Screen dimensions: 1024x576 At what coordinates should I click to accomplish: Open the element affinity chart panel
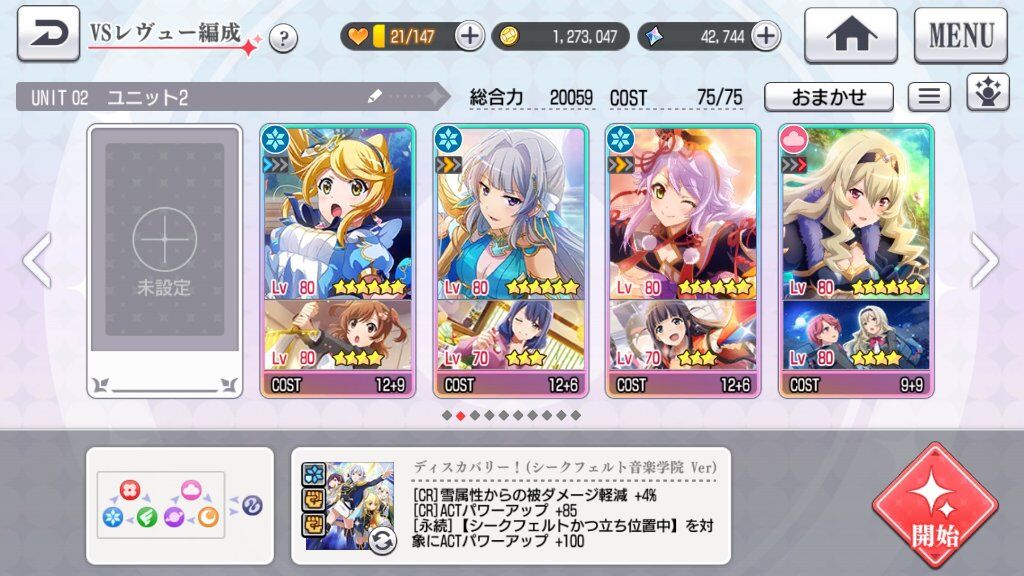click(x=180, y=505)
